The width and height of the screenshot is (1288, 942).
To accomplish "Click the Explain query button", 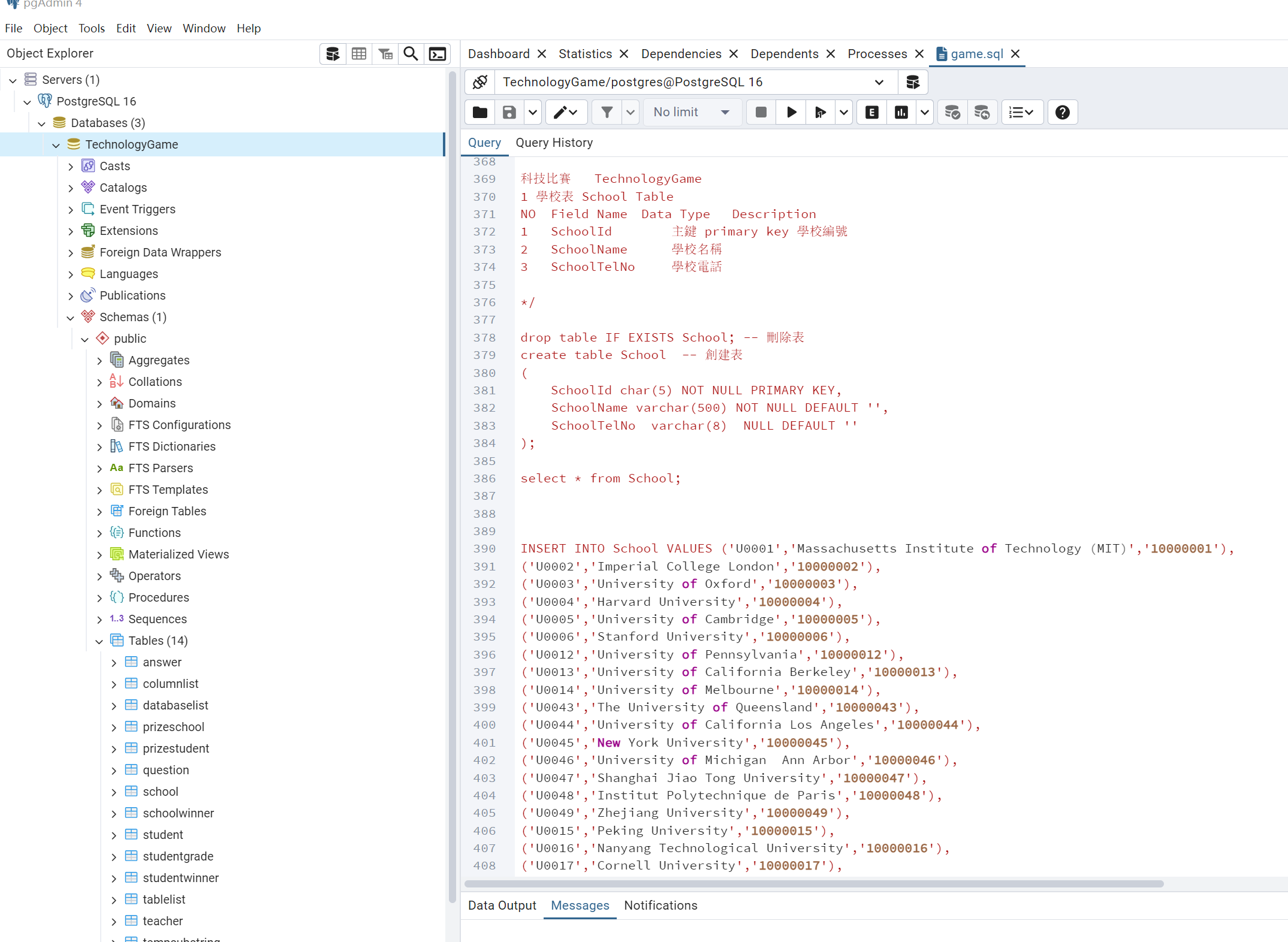I will tap(872, 112).
